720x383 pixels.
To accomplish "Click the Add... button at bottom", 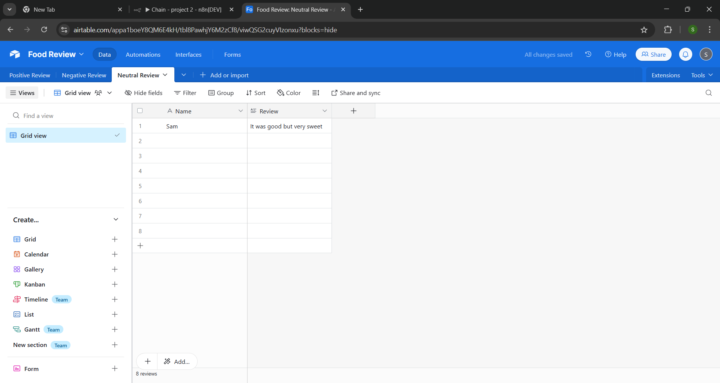I will tap(177, 361).
